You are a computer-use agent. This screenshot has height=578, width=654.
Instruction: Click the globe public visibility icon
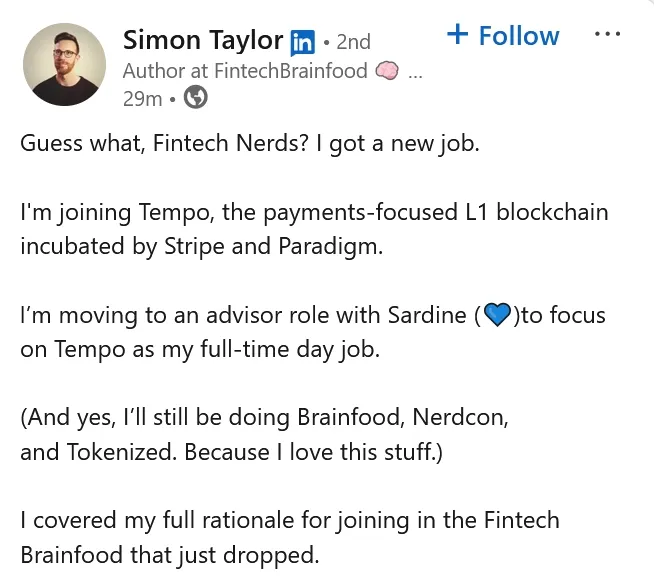pos(197,98)
